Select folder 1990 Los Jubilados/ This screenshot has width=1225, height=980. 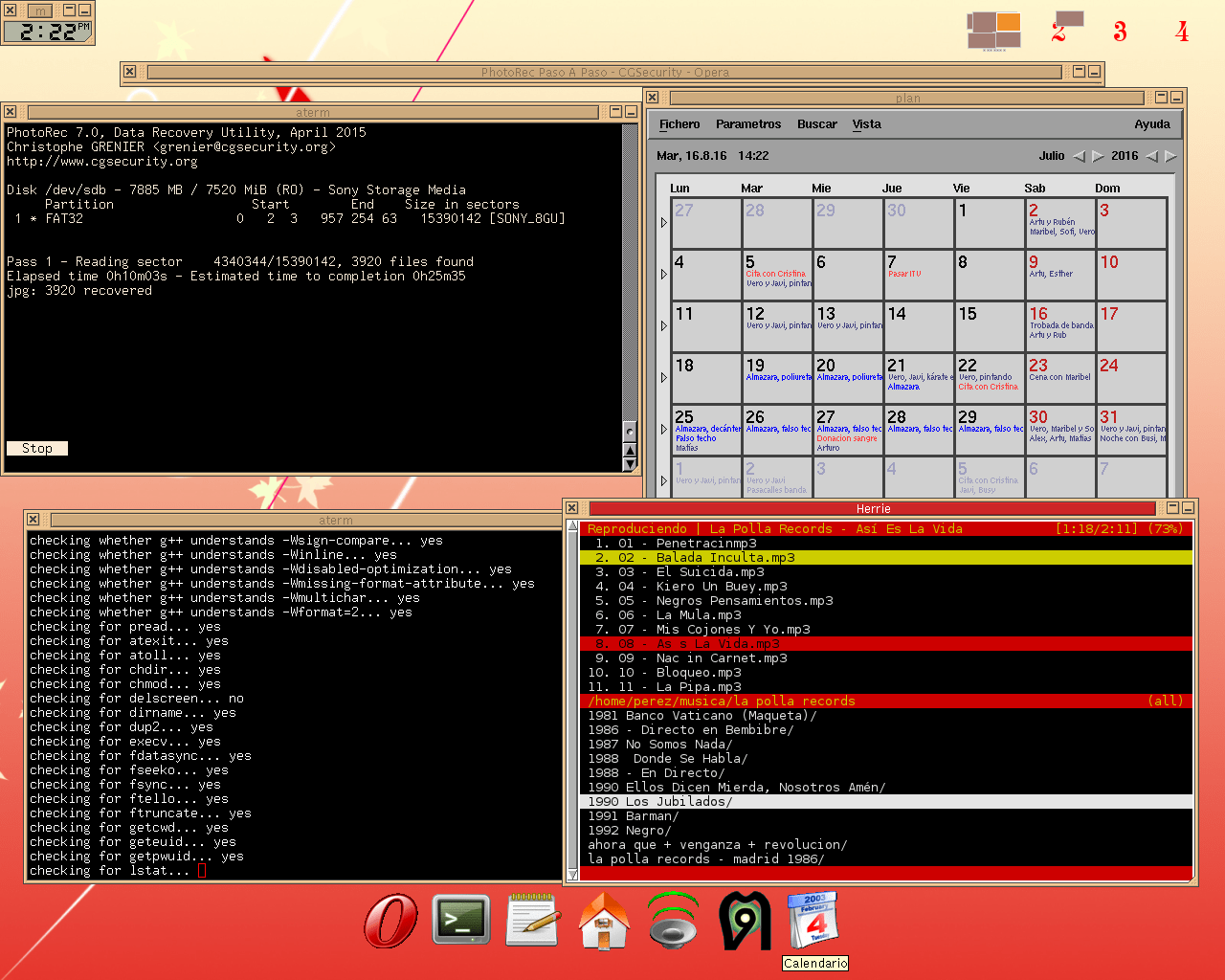pyautogui.click(x=886, y=802)
